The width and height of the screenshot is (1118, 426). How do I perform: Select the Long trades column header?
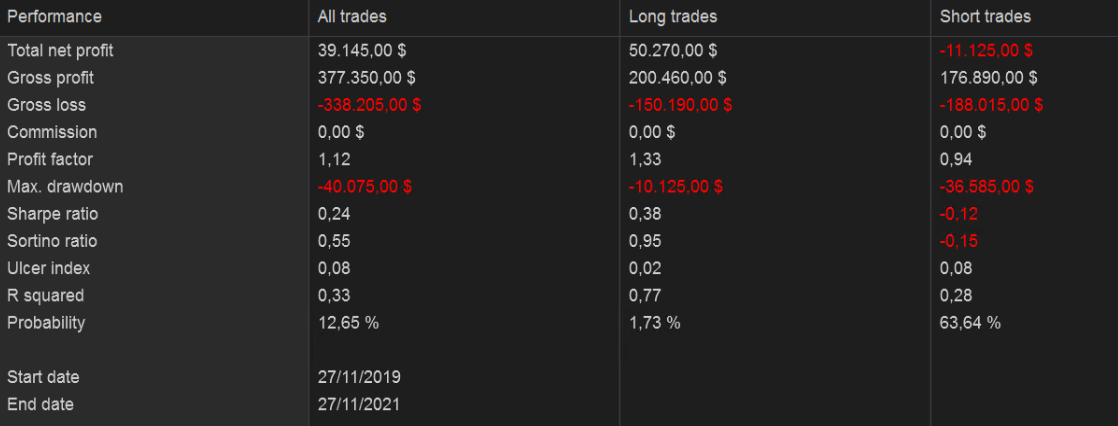(x=673, y=17)
